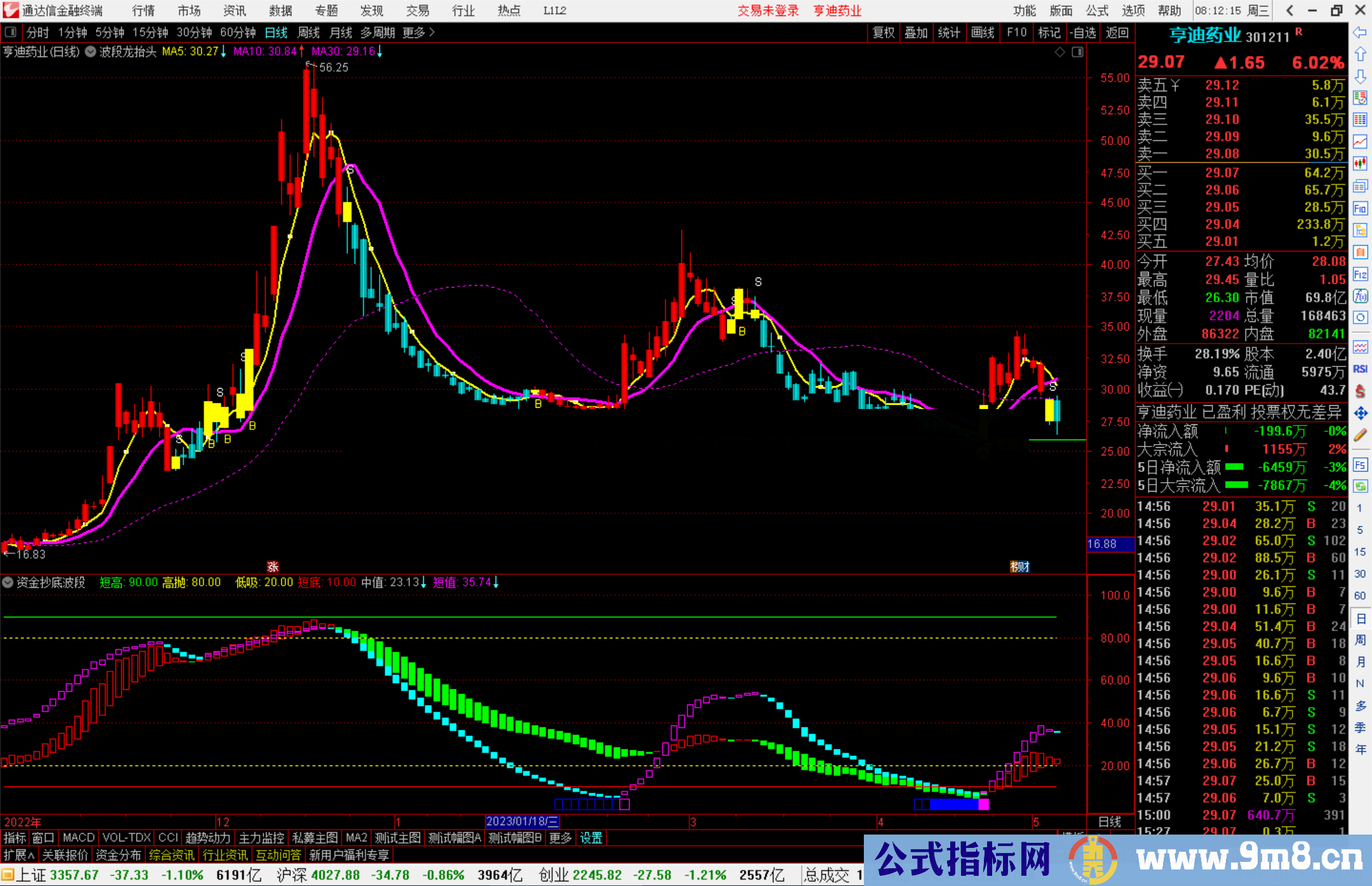The width and height of the screenshot is (1372, 886).
Task: Switch to the 15分钟 period tab
Action: coord(150,32)
